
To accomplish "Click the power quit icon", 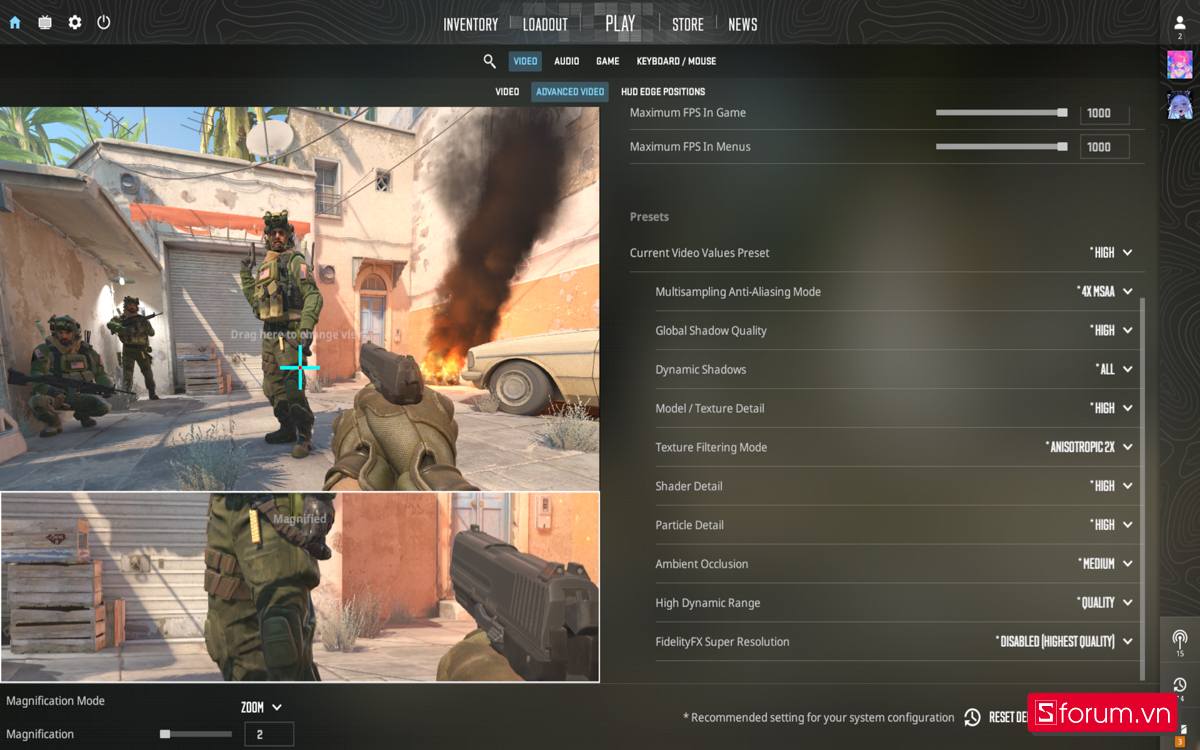I will [x=104, y=22].
